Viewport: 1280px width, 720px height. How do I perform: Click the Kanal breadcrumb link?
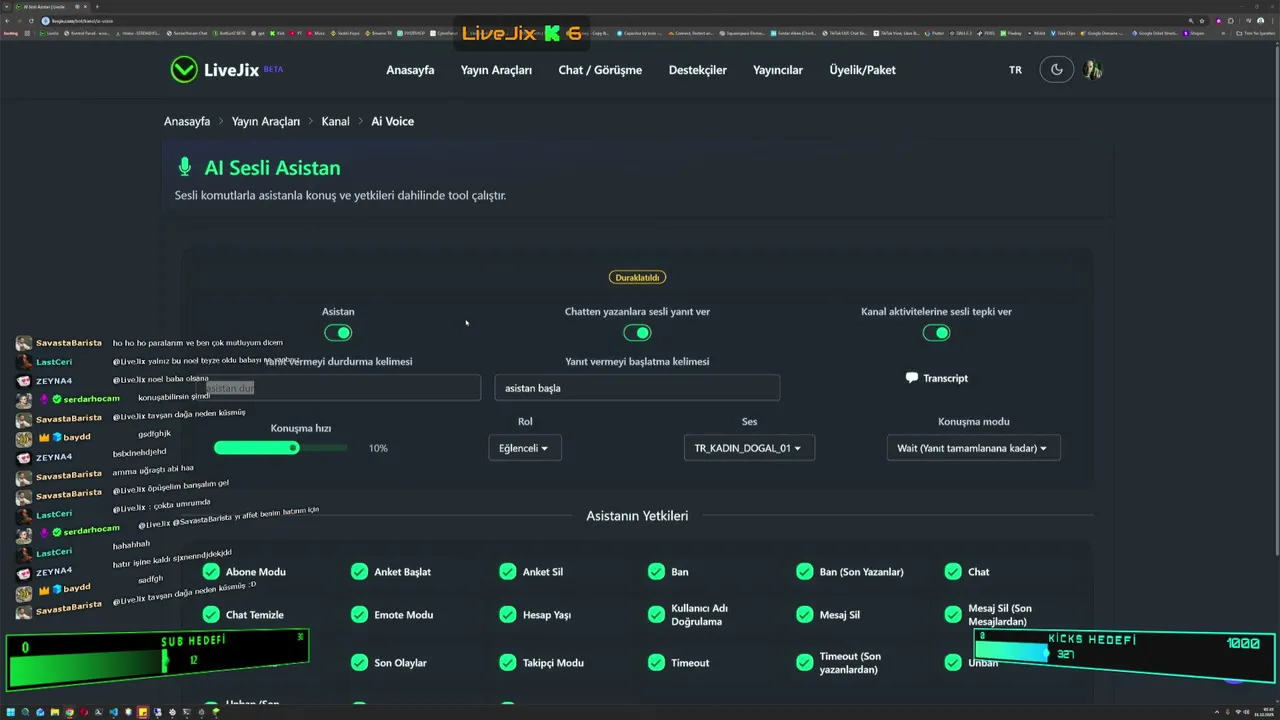[335, 121]
